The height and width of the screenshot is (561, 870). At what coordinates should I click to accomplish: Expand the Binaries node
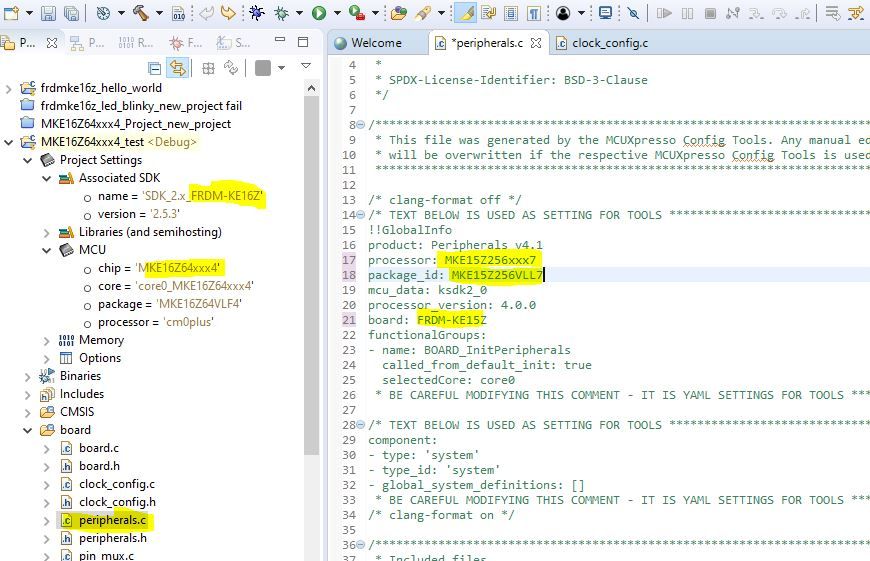click(x=28, y=377)
